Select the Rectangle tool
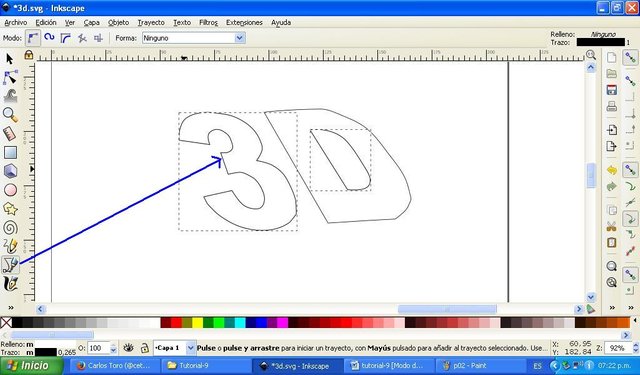This screenshot has height=375, width=640. (x=10, y=153)
